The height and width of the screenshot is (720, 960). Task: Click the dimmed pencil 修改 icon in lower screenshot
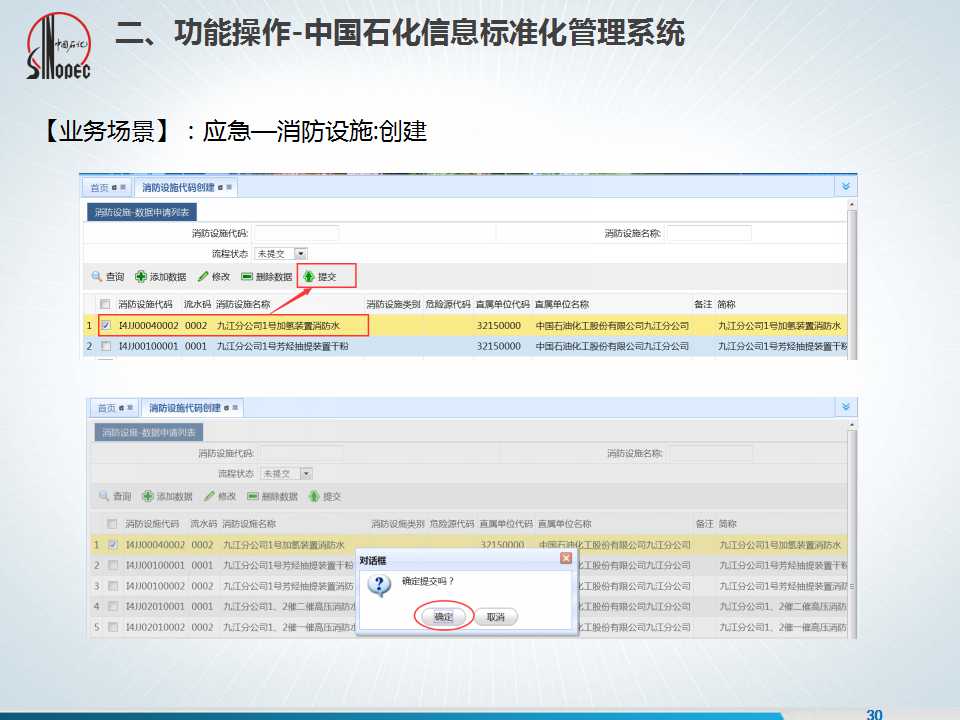coord(209,496)
